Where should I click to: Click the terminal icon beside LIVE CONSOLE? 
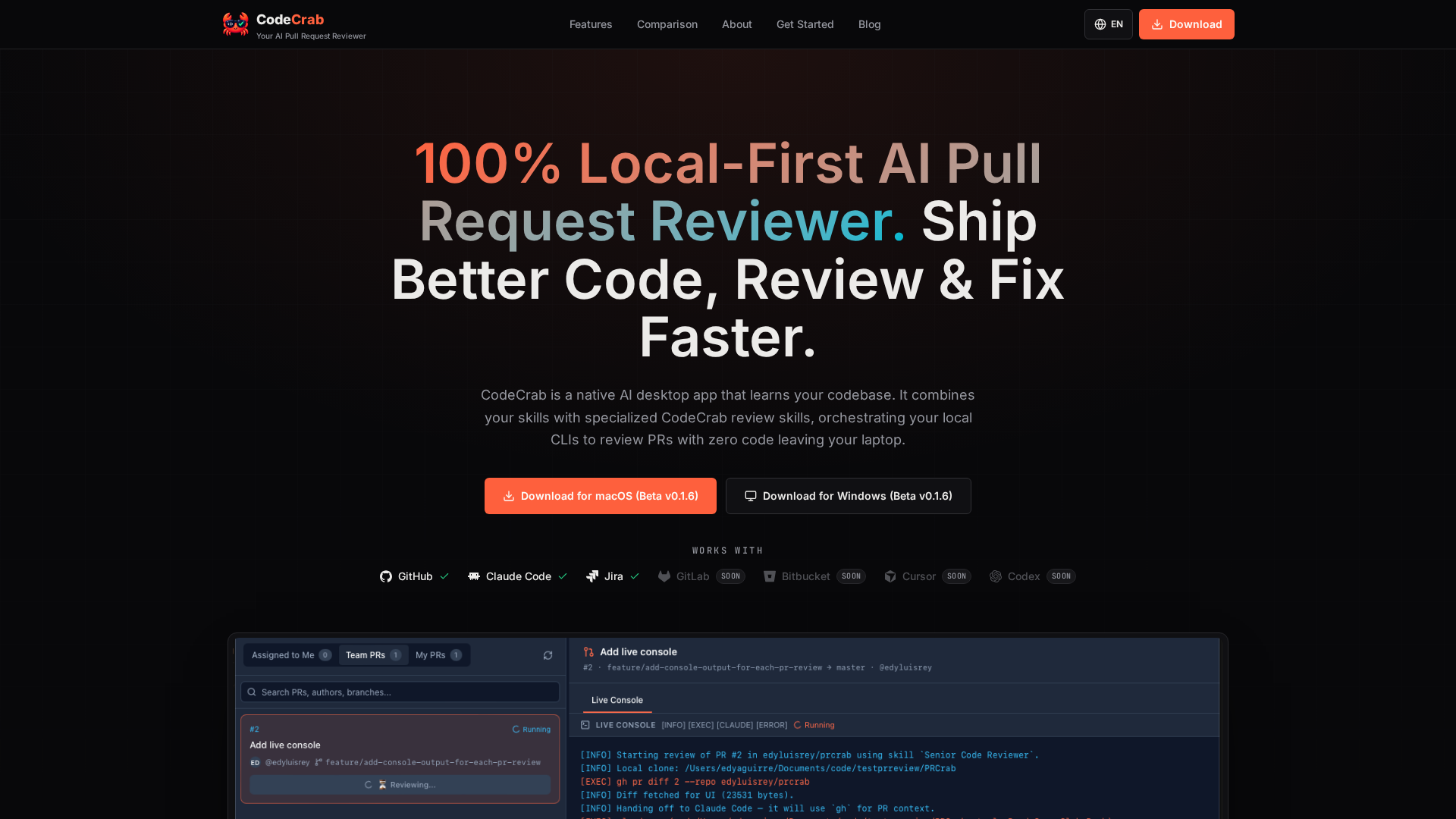(x=585, y=725)
